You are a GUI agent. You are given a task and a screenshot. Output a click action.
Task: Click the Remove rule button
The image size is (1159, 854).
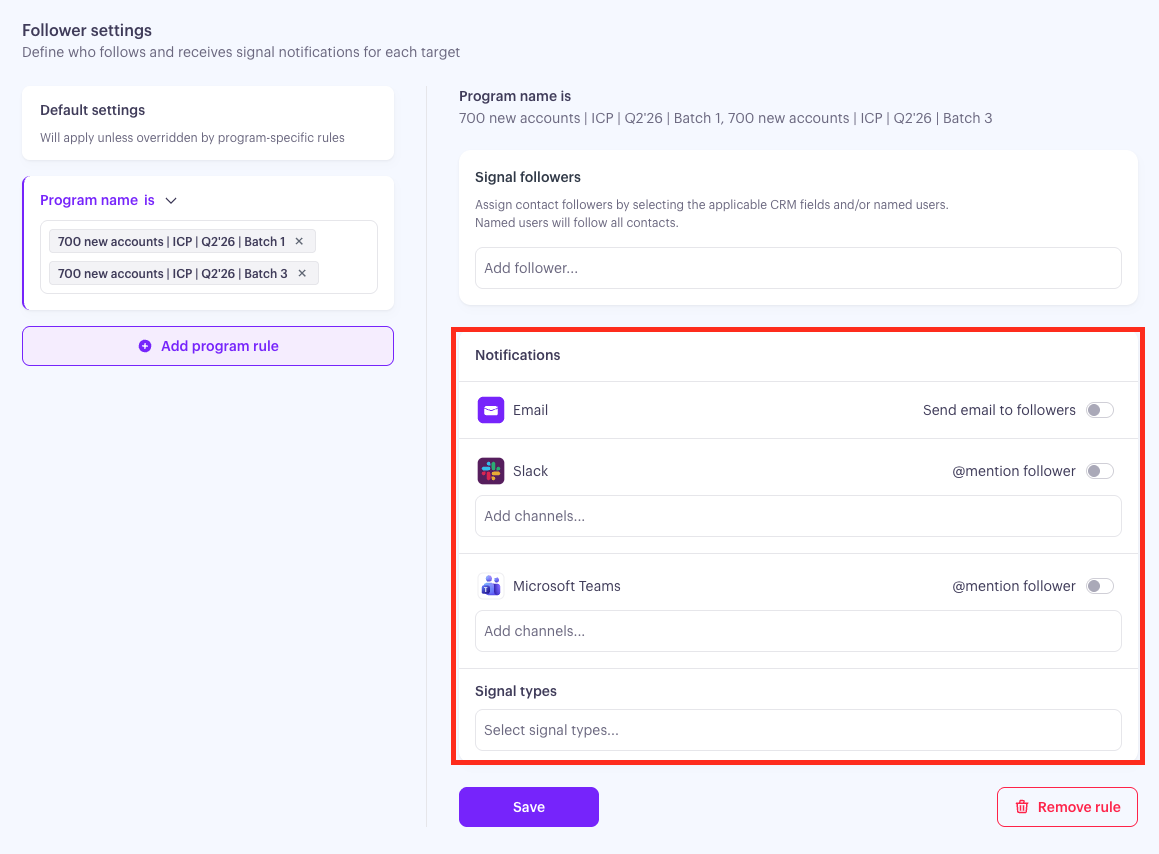1067,807
